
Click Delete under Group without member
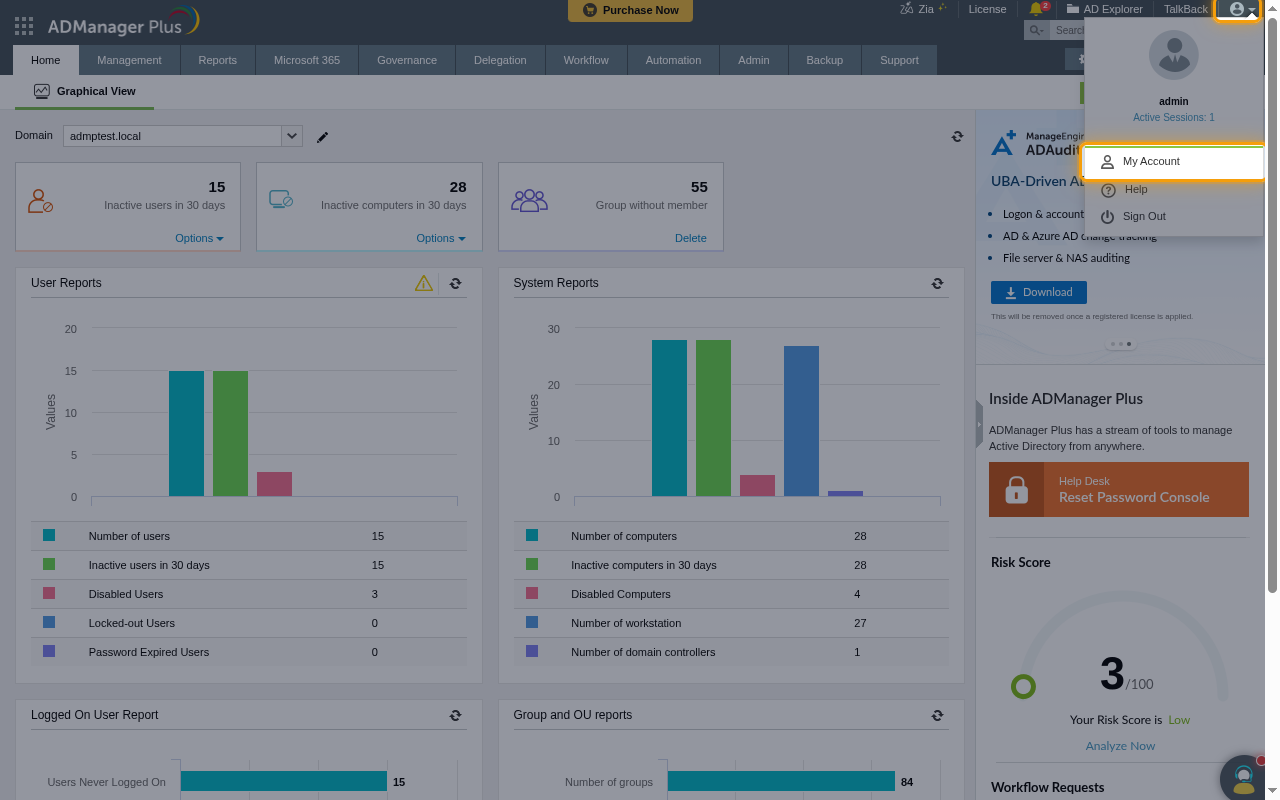tap(690, 238)
